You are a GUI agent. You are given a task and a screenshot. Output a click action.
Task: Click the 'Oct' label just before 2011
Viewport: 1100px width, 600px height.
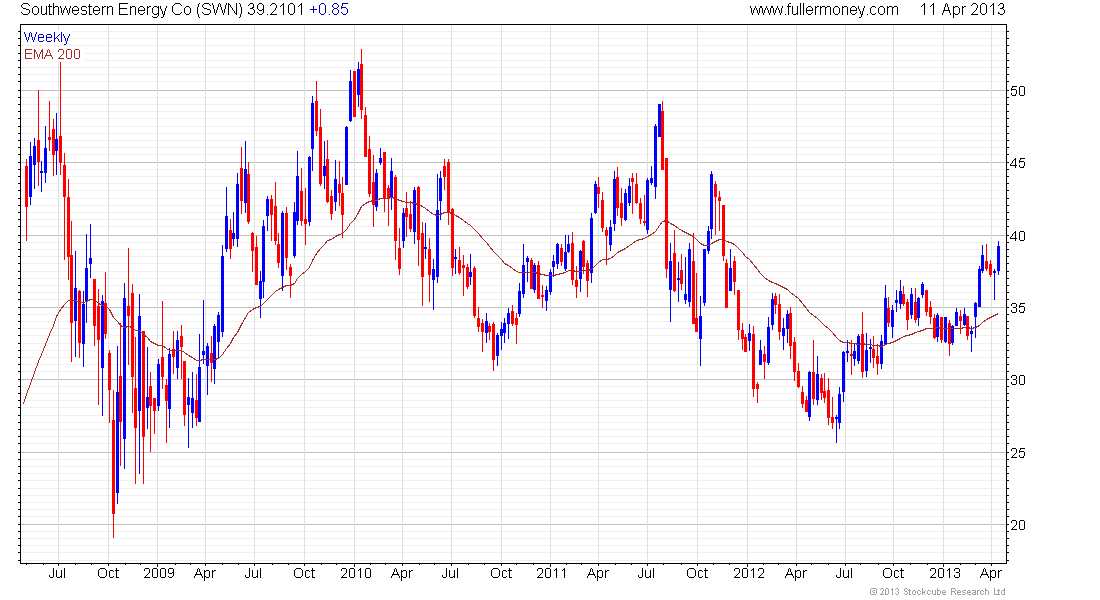point(501,573)
